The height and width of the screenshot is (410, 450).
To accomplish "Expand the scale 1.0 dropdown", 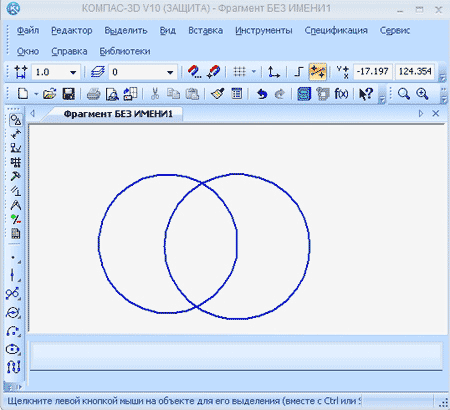I will 73,72.
